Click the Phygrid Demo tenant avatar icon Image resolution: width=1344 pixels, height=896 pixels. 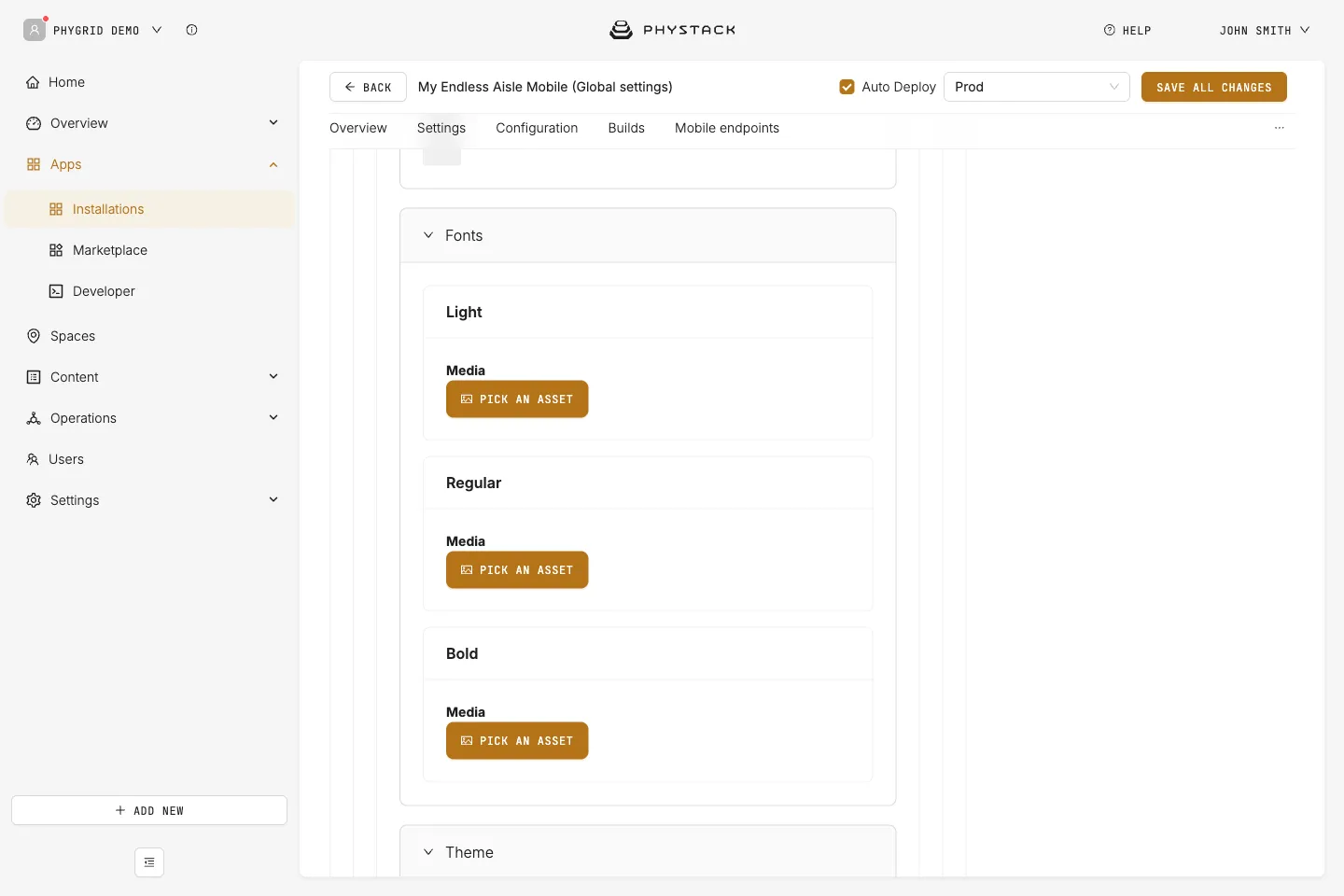pyautogui.click(x=35, y=30)
